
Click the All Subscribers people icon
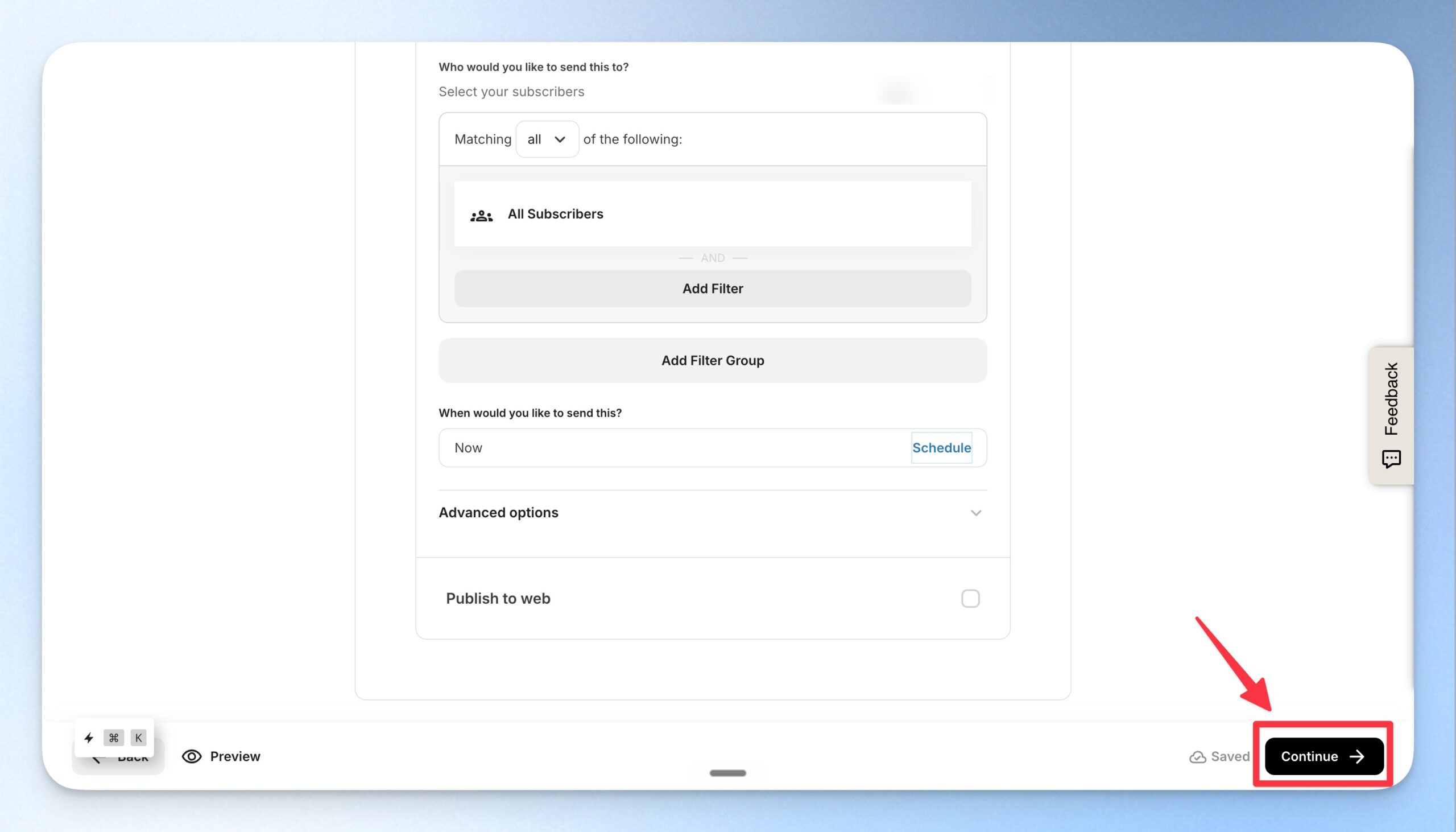[x=481, y=216]
